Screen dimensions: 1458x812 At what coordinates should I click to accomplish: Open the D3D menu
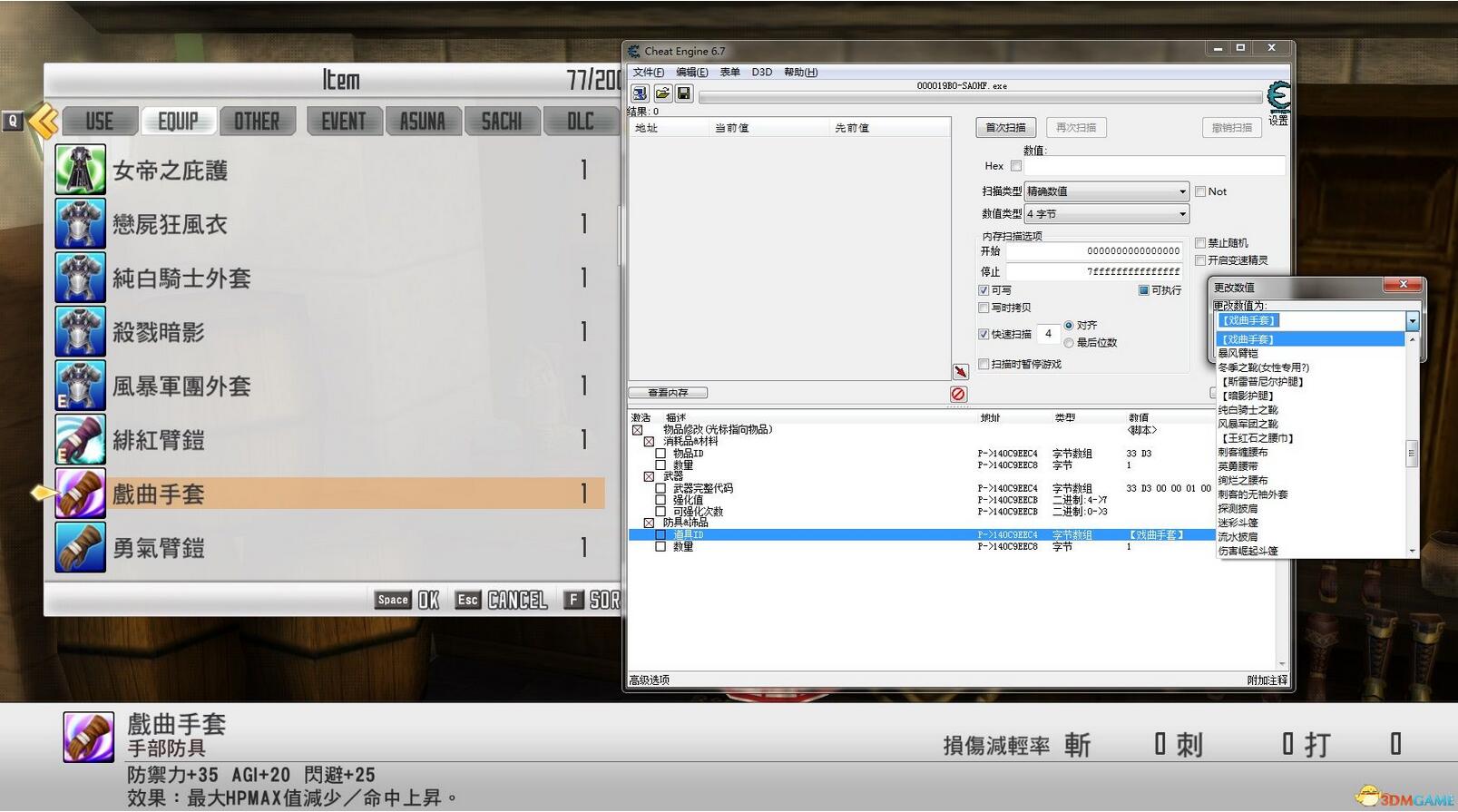[x=761, y=73]
